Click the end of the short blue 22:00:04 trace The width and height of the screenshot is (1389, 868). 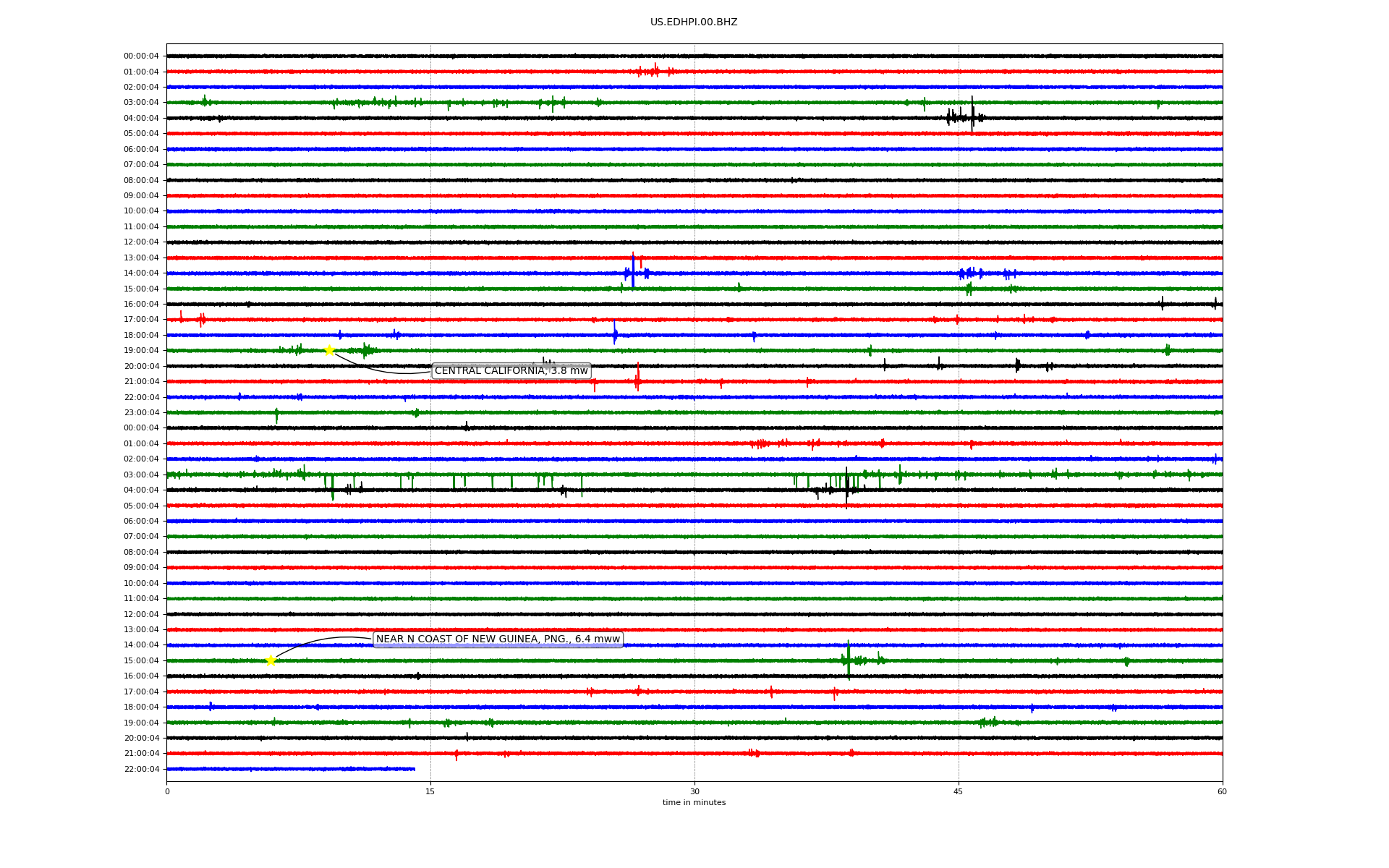(415, 769)
